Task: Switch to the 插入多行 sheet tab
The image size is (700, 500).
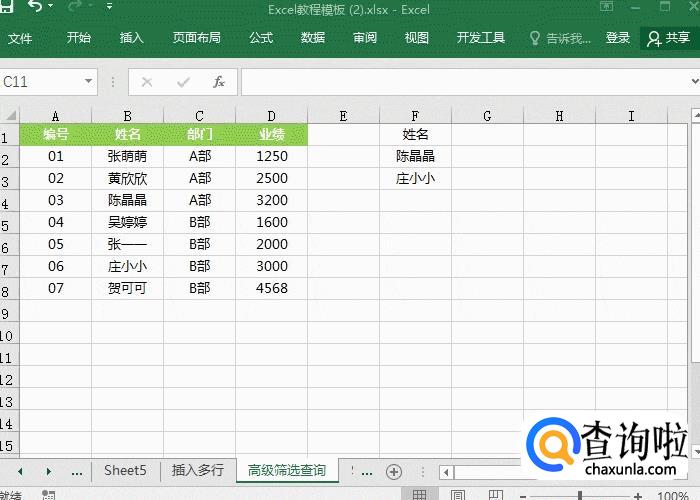Action: (198, 471)
